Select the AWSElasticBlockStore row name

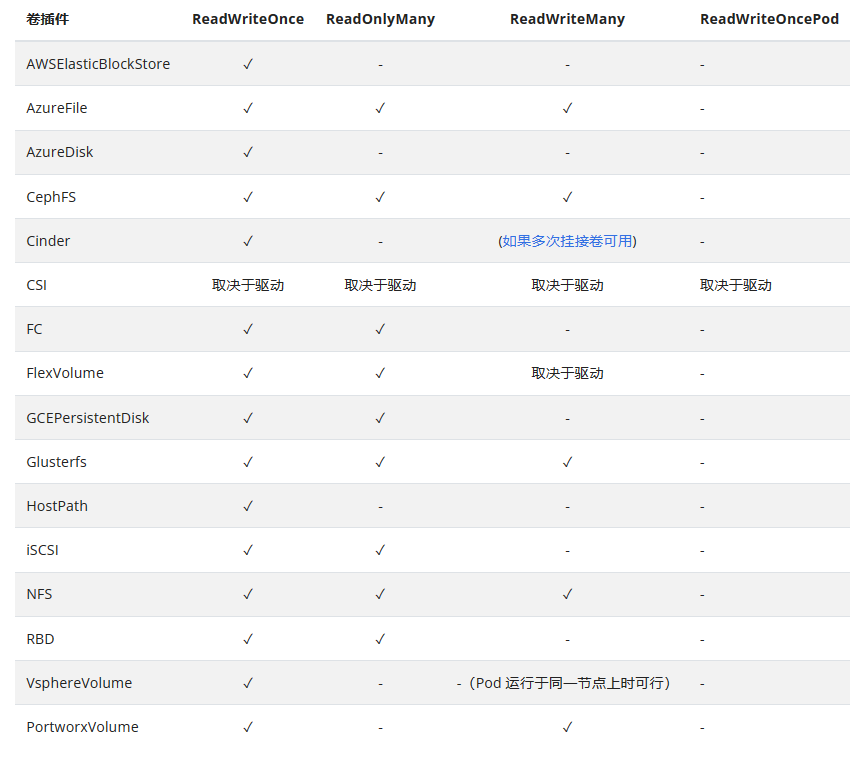(x=98, y=64)
